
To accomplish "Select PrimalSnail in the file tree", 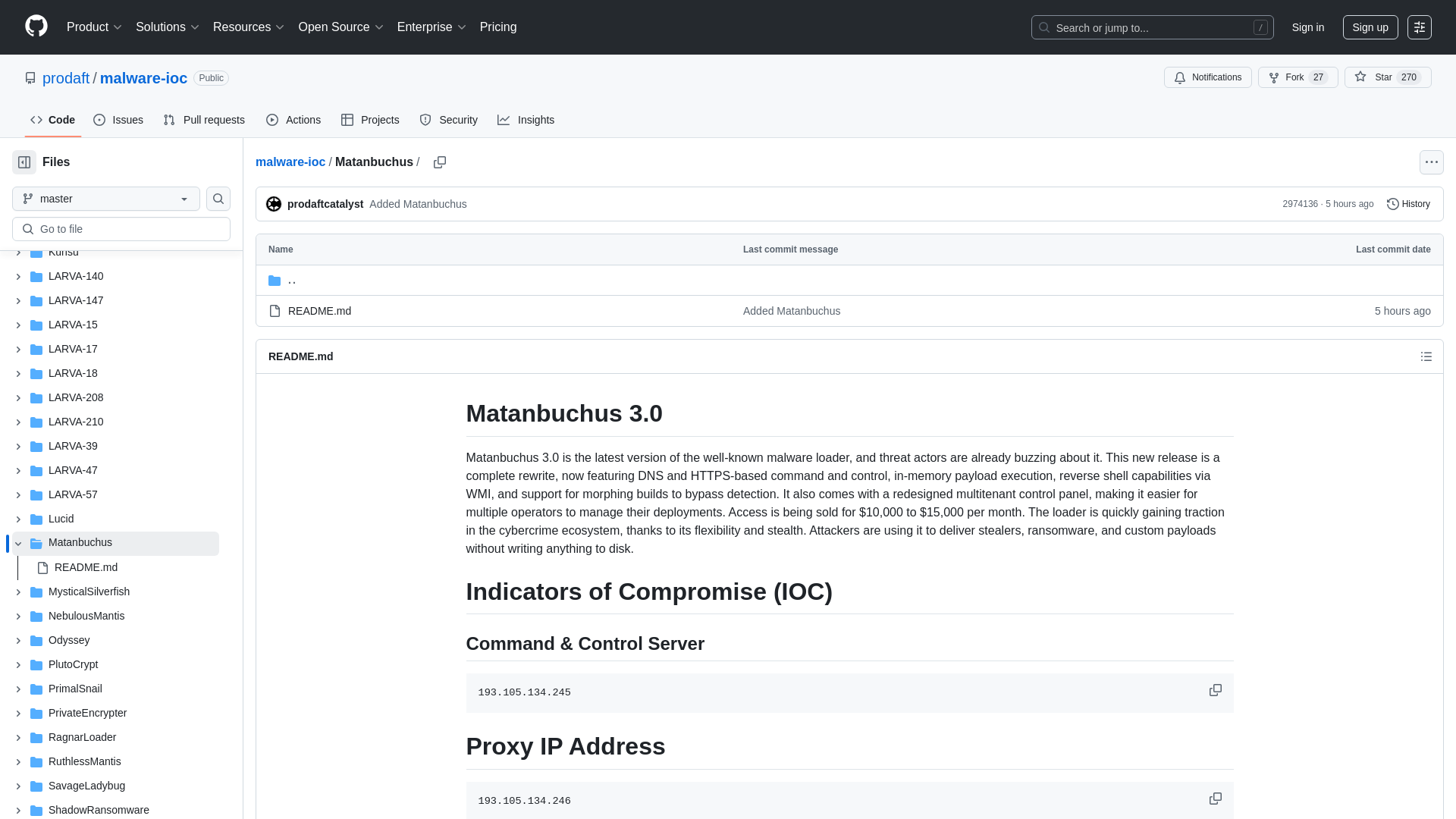I will point(75,689).
